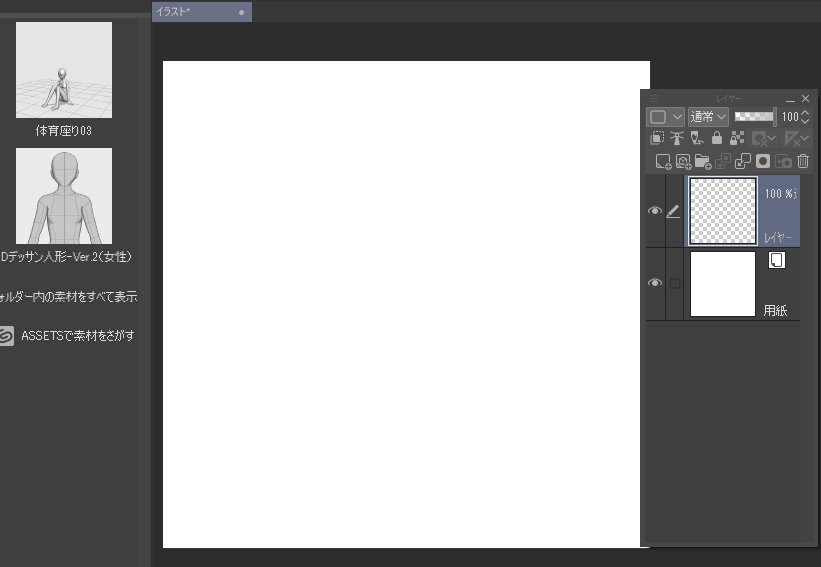Select the 体育座り03 pose thumbnail
The height and width of the screenshot is (567, 821).
64,70
